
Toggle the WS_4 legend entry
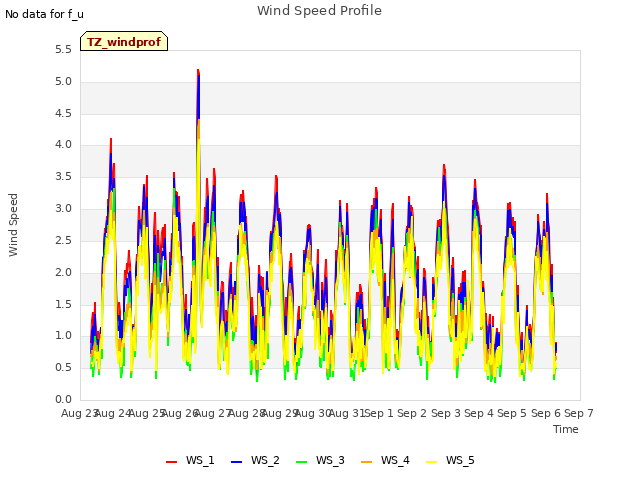pos(385,460)
